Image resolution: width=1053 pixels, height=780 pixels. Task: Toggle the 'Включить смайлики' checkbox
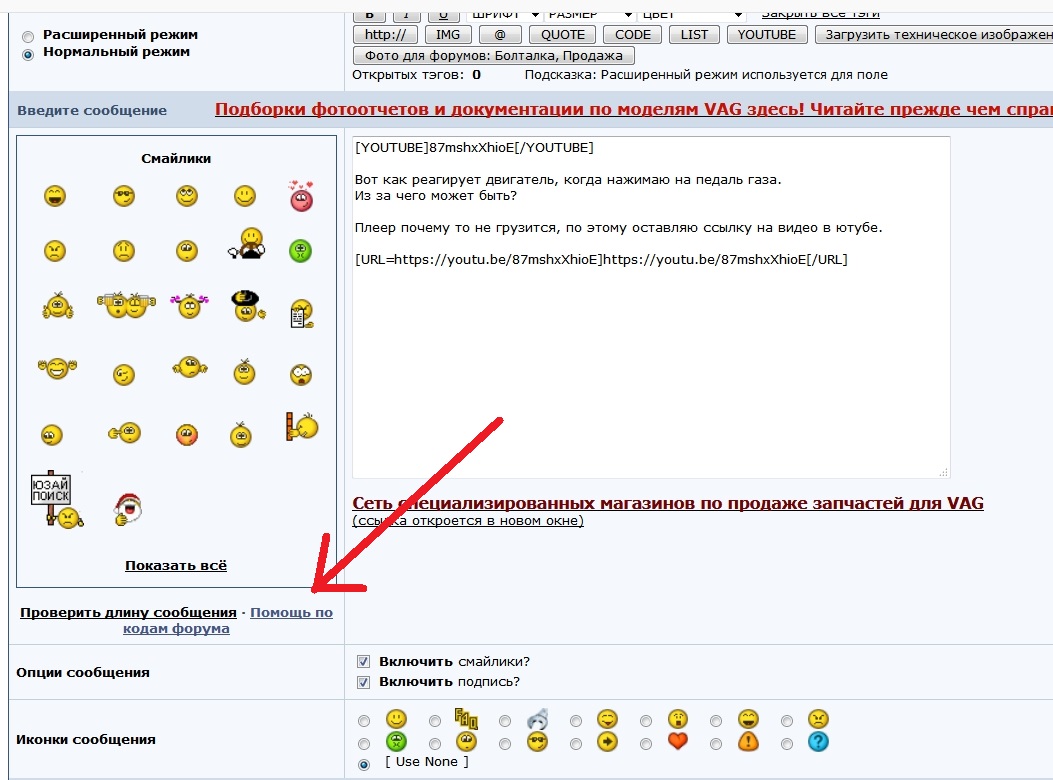point(364,662)
